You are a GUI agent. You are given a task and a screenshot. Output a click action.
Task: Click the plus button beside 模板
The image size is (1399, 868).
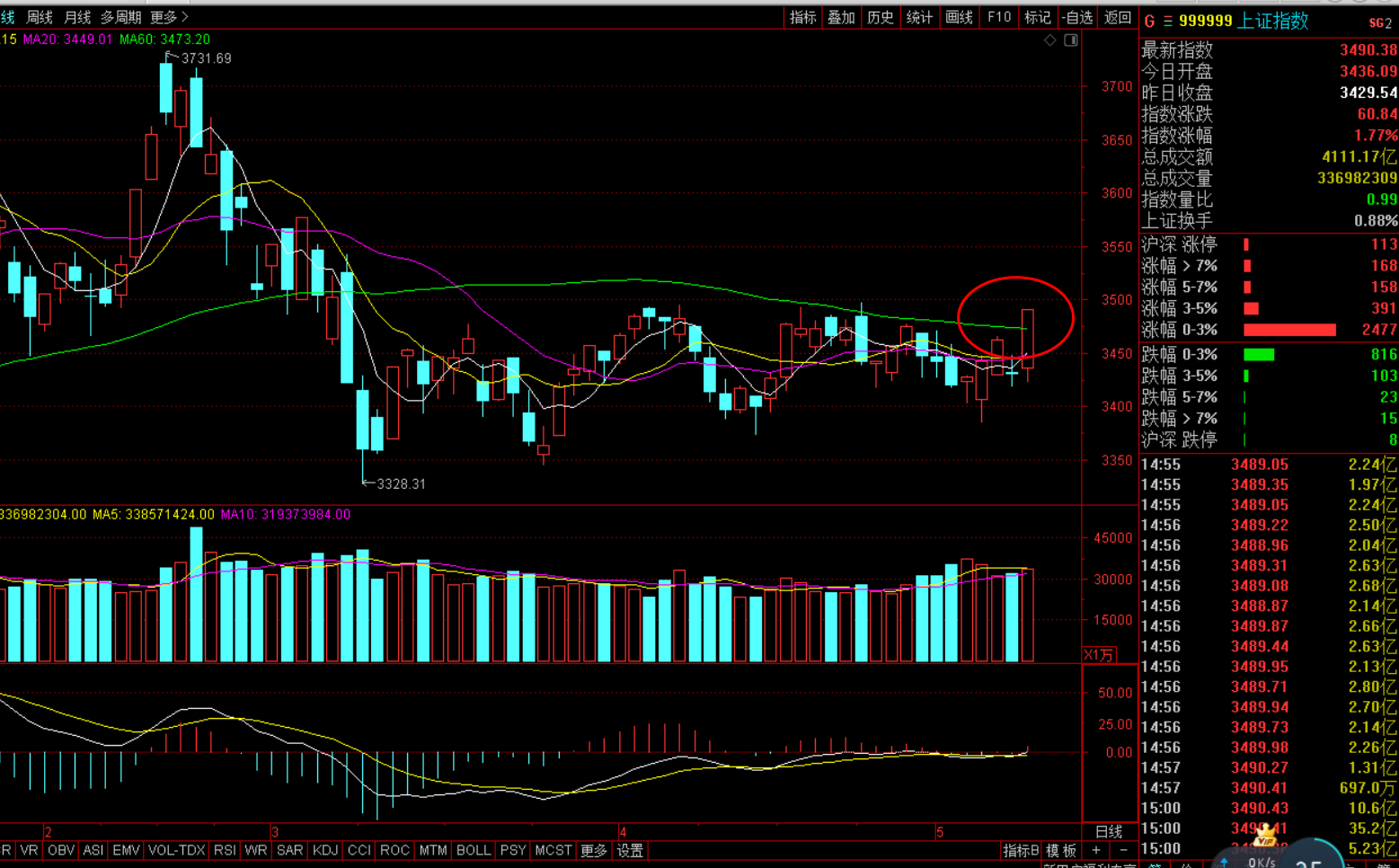(1096, 850)
